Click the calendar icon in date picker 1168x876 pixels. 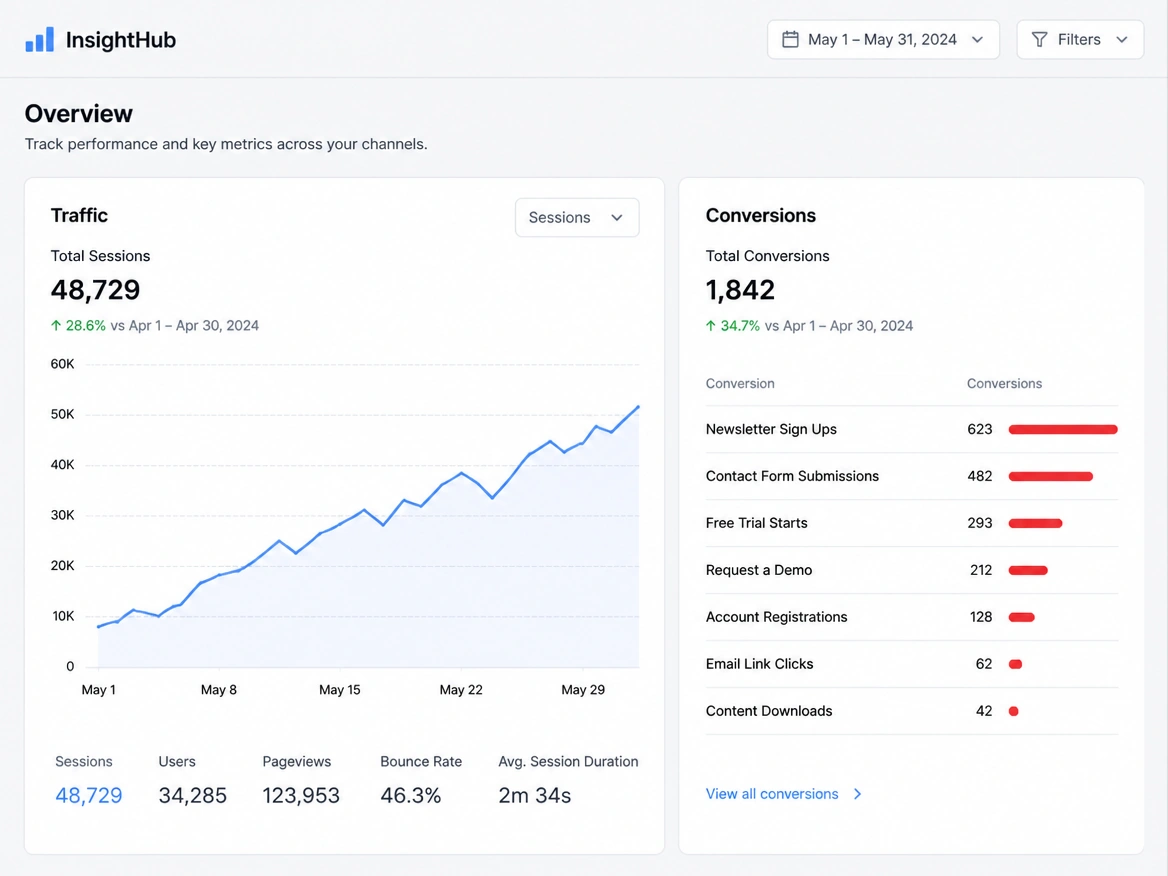(x=790, y=39)
